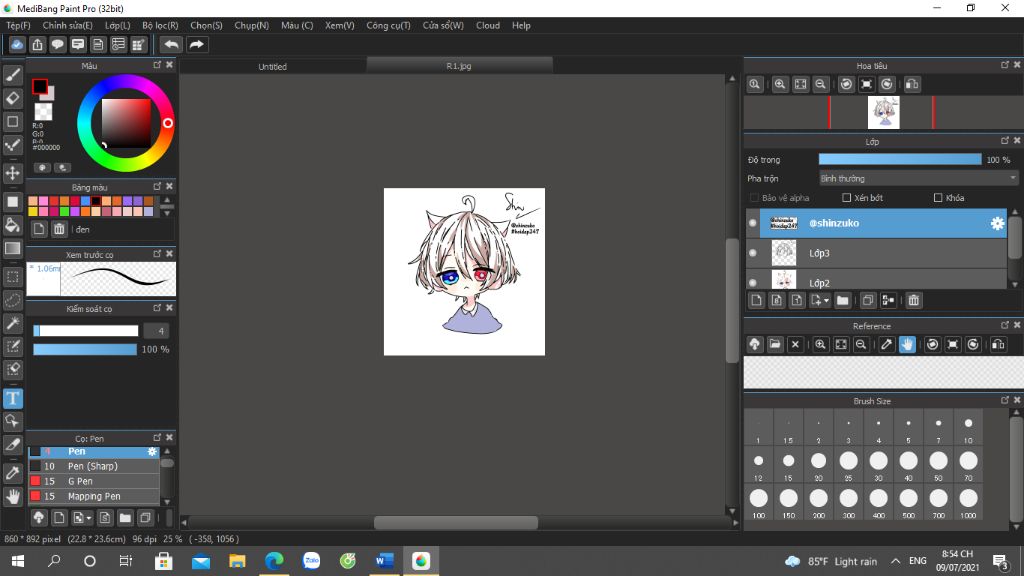Delete color from palette
Image resolution: width=1024 pixels, height=576 pixels.
click(59, 229)
